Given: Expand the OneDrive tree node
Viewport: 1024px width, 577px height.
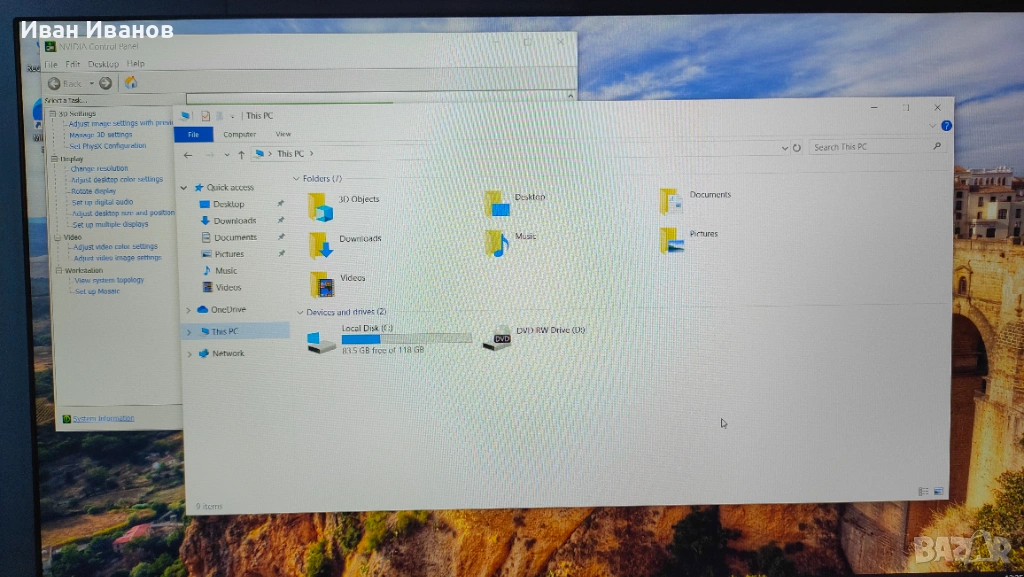Looking at the screenshot, I should coord(188,310).
